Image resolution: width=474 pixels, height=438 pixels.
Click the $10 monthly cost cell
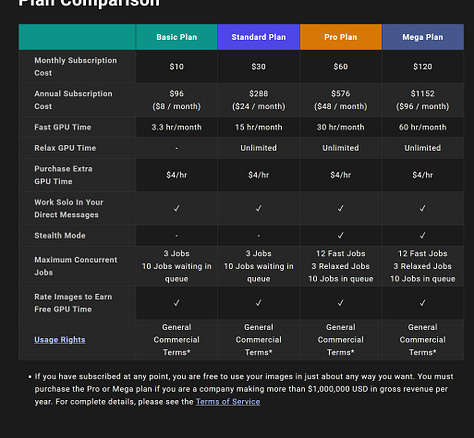[177, 67]
